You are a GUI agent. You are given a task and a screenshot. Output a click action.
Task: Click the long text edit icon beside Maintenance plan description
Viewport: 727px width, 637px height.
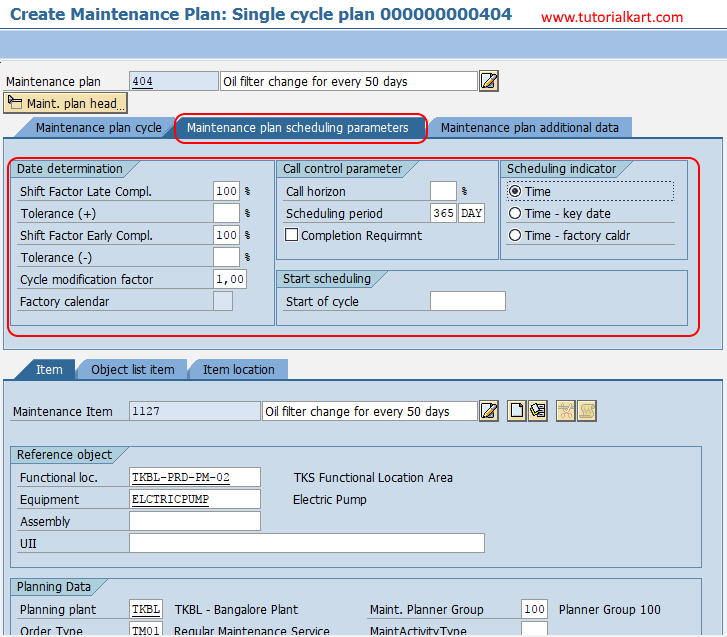[x=489, y=81]
